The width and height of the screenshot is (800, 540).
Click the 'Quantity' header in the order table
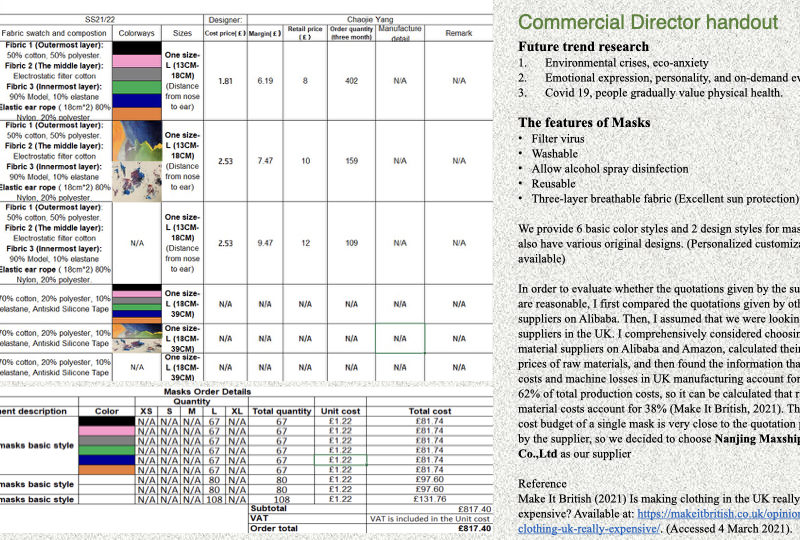click(x=192, y=402)
